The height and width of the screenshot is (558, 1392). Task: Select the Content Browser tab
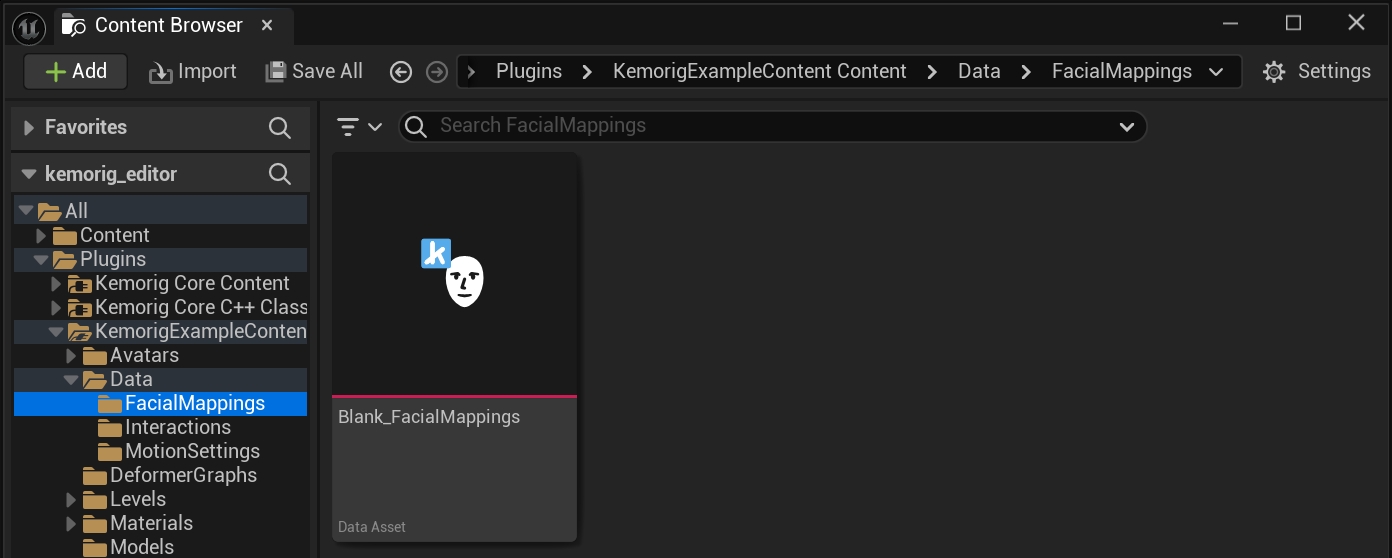(x=168, y=26)
